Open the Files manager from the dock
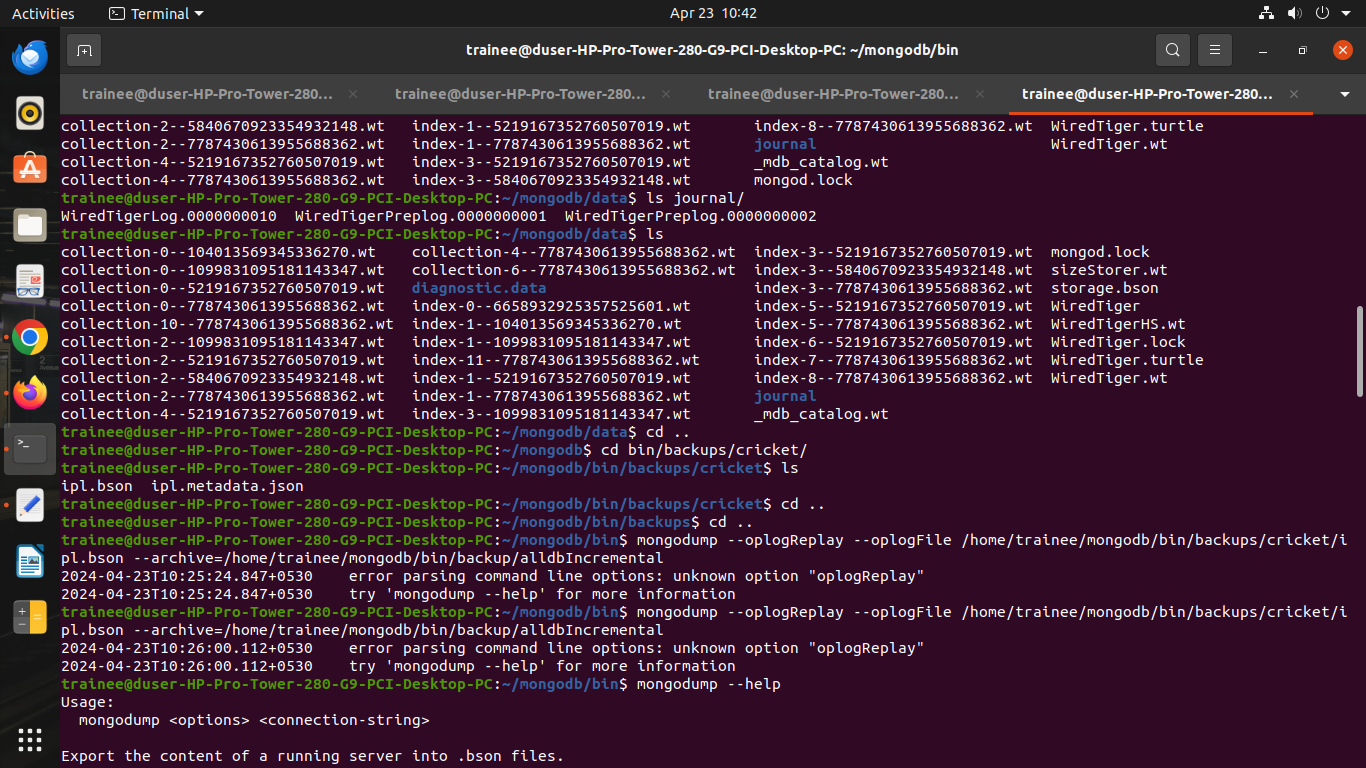 click(x=30, y=225)
